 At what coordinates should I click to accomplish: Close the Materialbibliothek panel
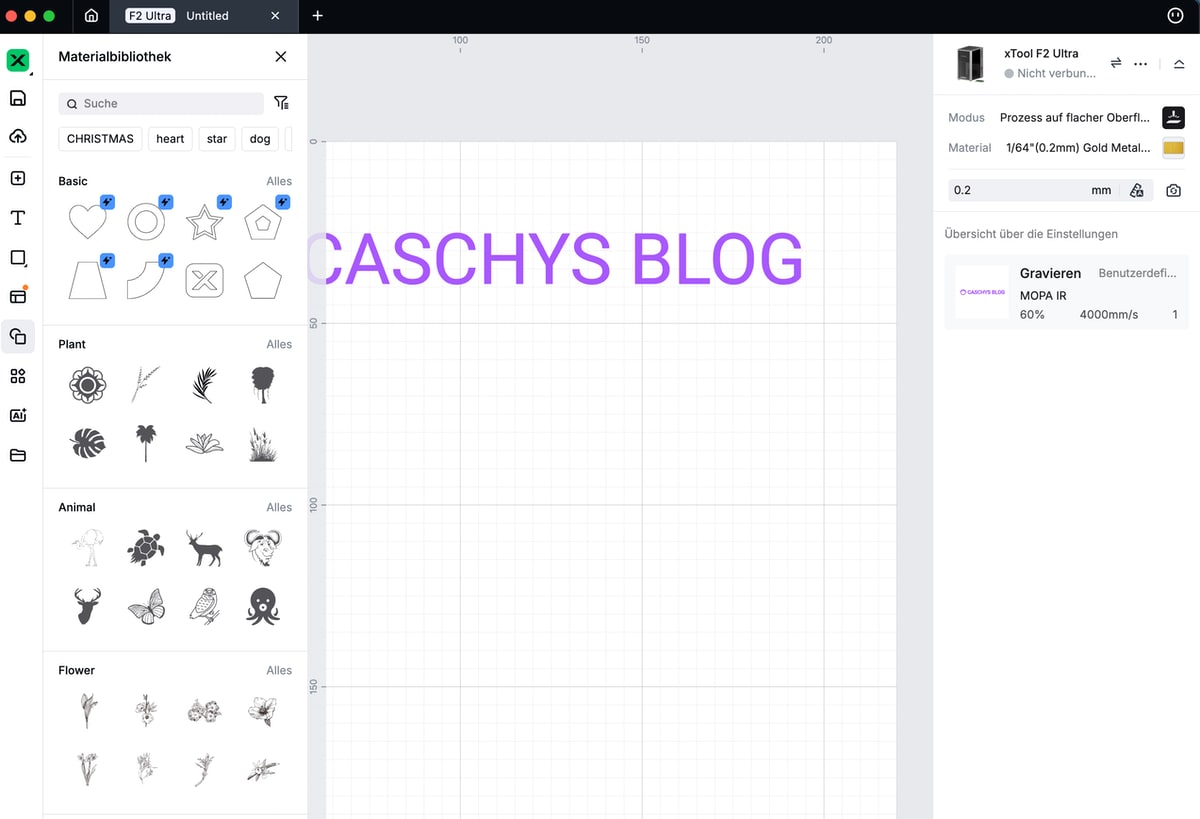(281, 57)
